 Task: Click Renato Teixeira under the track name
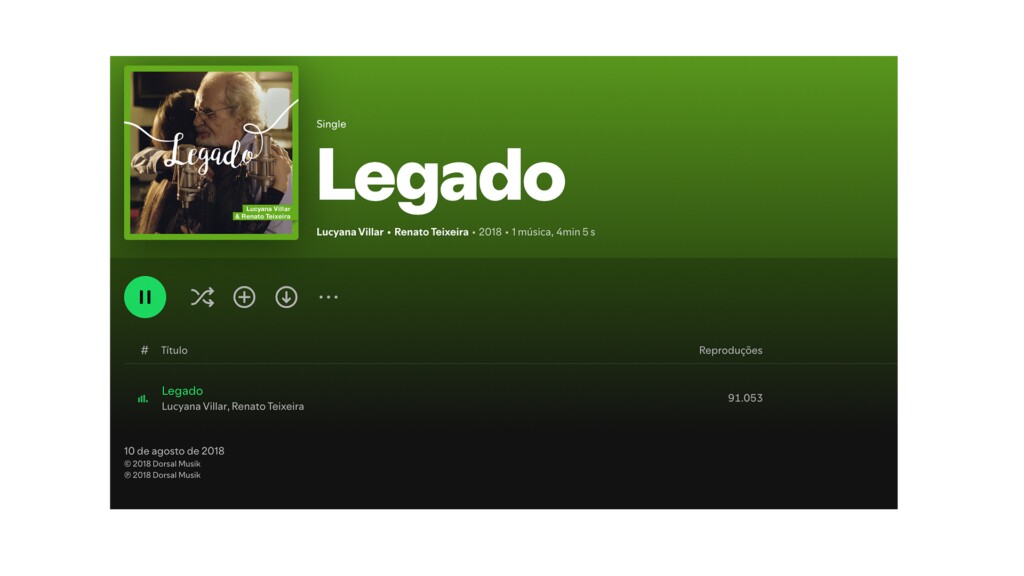[268, 406]
